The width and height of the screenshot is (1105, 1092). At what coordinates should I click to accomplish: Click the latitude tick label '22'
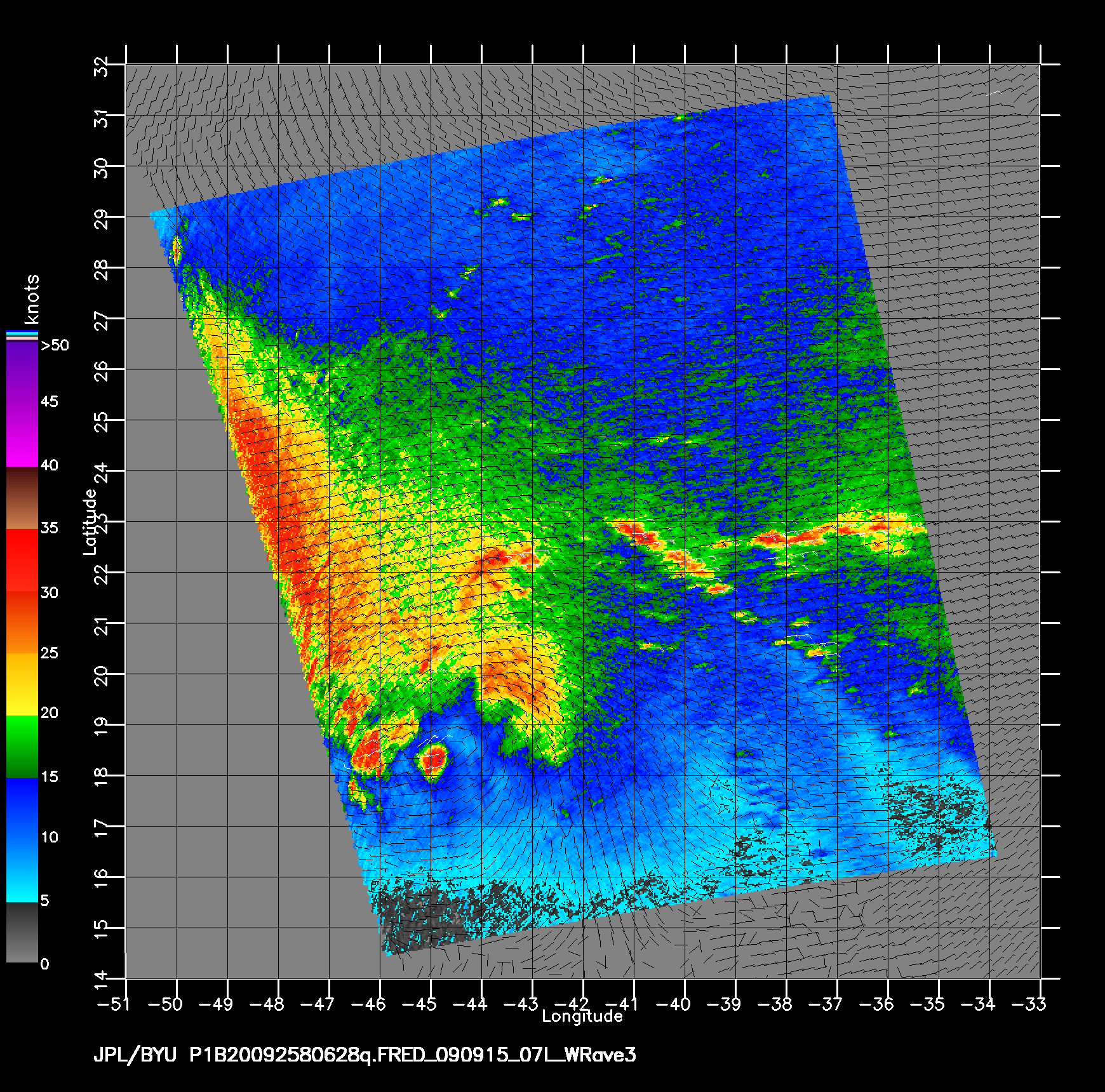[x=102, y=575]
